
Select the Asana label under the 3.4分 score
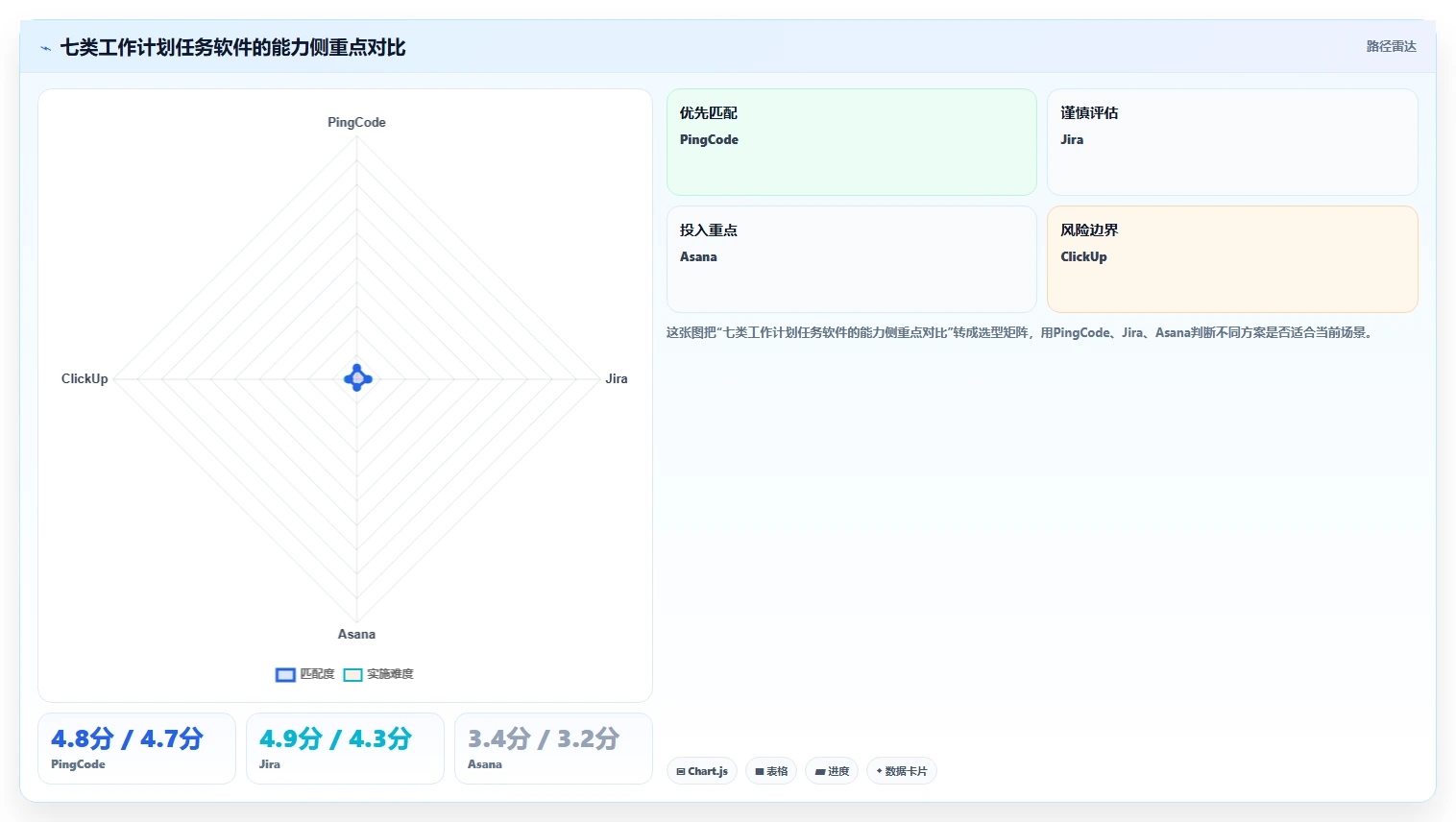pos(485,764)
